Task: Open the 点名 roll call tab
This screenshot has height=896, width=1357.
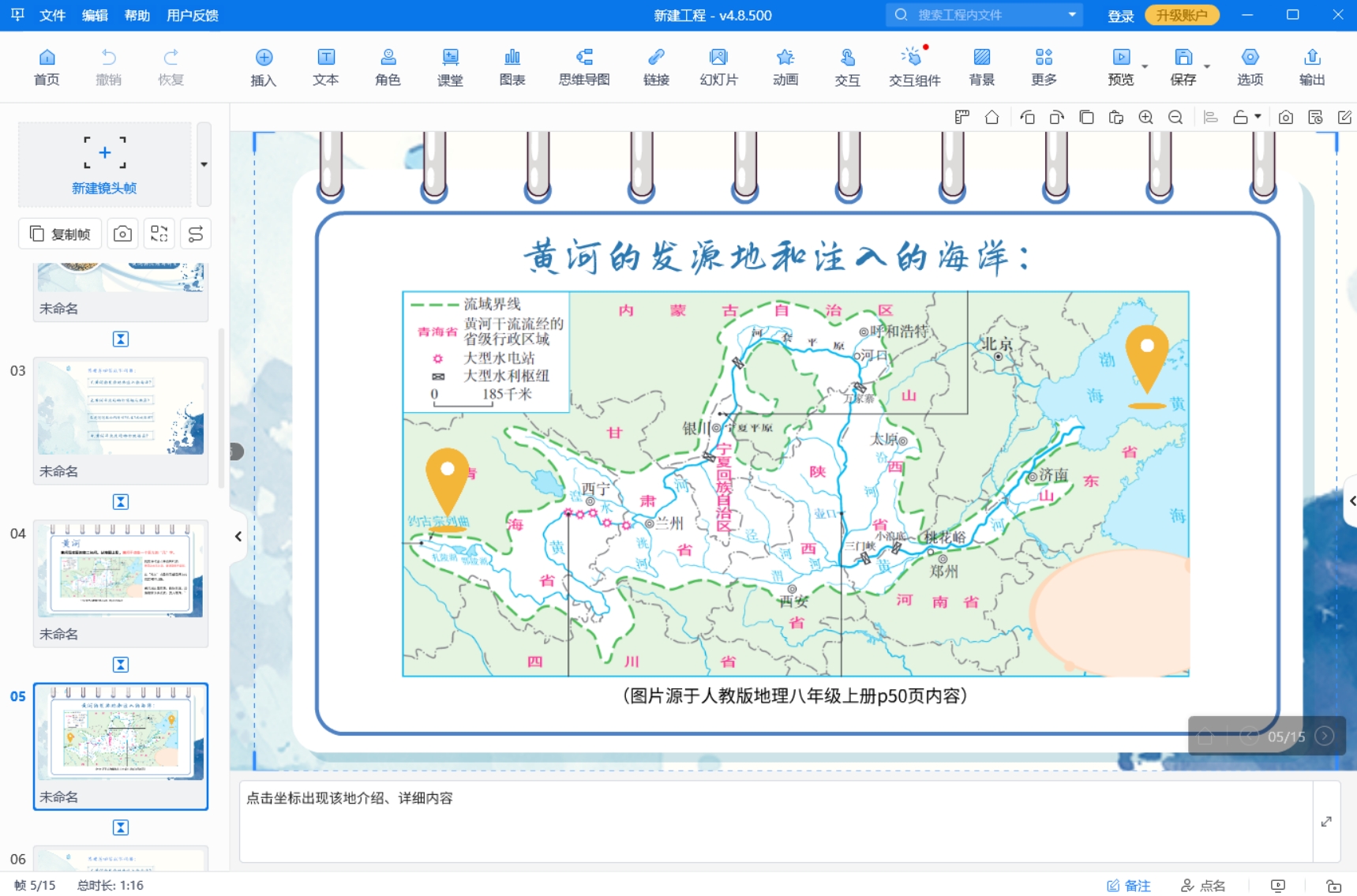Action: (x=1203, y=886)
